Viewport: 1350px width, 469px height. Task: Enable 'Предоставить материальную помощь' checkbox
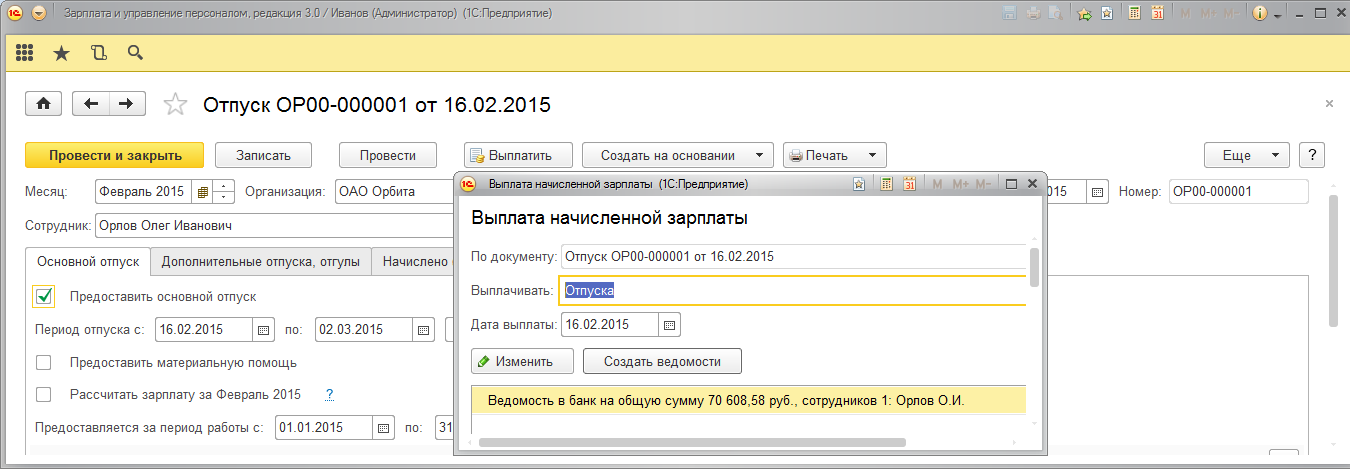coord(44,362)
